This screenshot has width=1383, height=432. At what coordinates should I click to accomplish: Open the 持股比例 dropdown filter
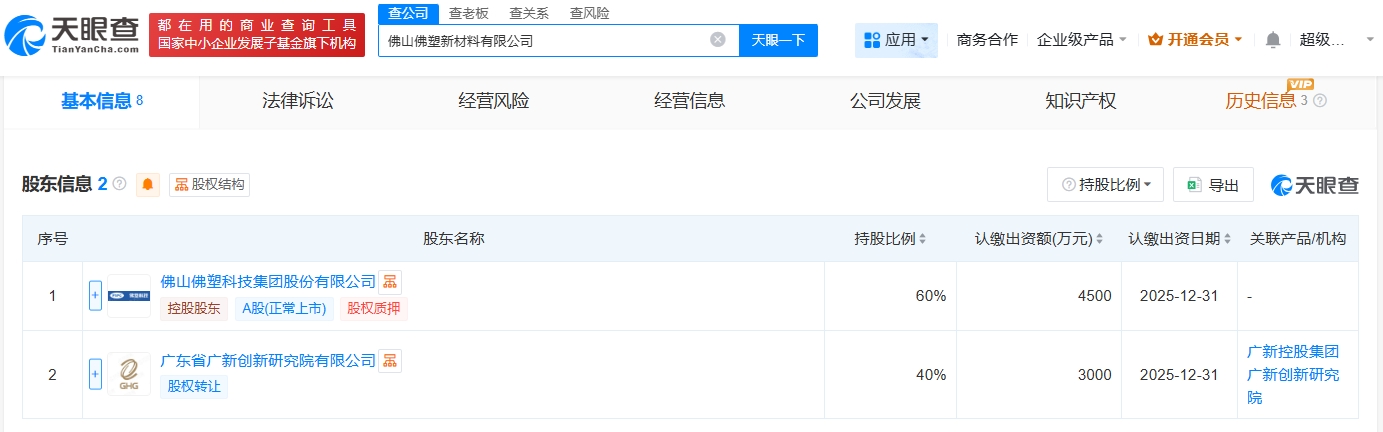[1105, 185]
